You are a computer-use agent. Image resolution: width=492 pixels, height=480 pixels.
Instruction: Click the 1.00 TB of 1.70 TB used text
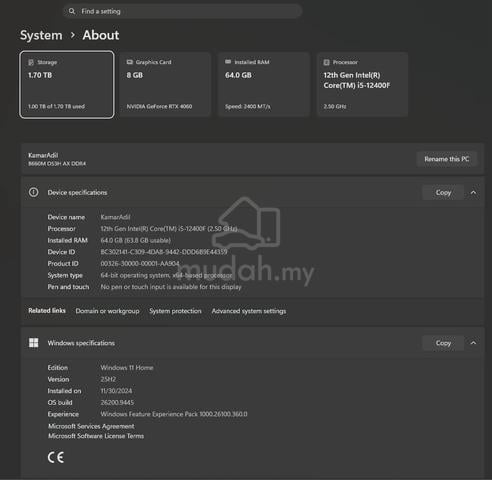[x=56, y=107]
